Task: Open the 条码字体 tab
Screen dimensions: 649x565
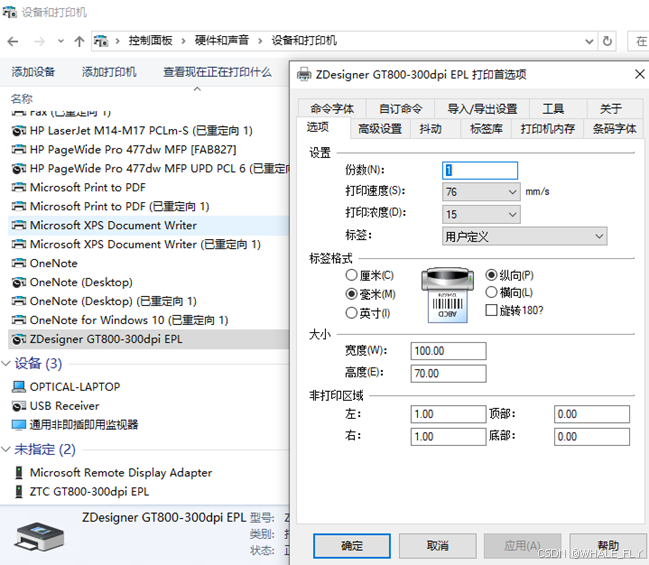Action: pyautogui.click(x=615, y=129)
